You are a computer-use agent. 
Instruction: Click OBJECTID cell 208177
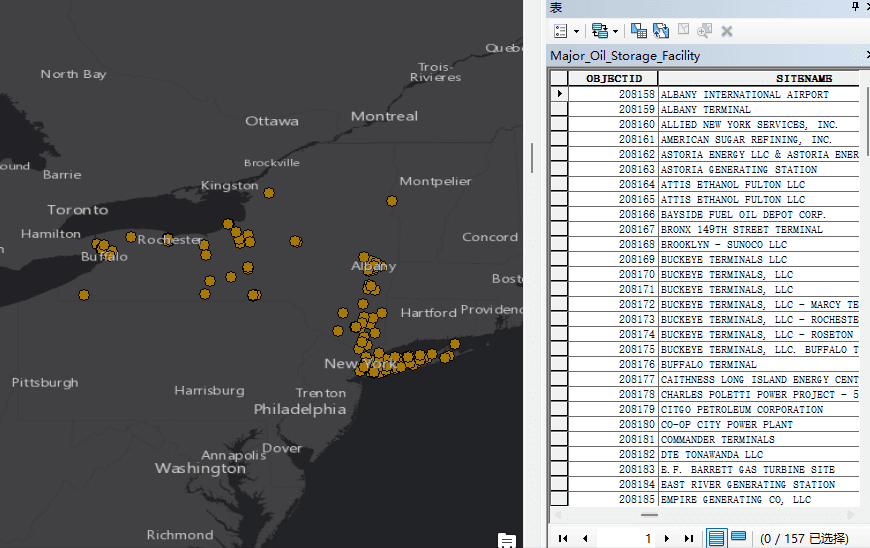[614, 379]
